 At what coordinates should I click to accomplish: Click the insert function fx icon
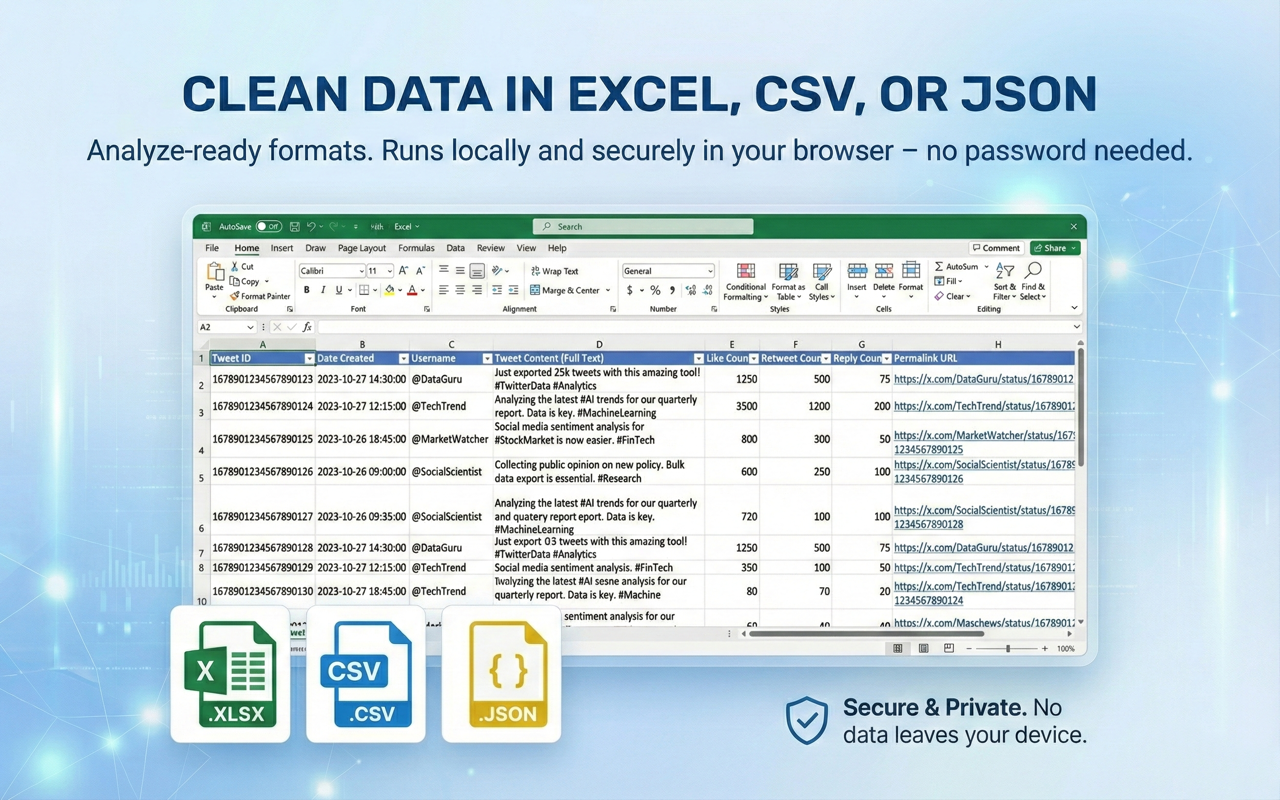[x=307, y=327]
